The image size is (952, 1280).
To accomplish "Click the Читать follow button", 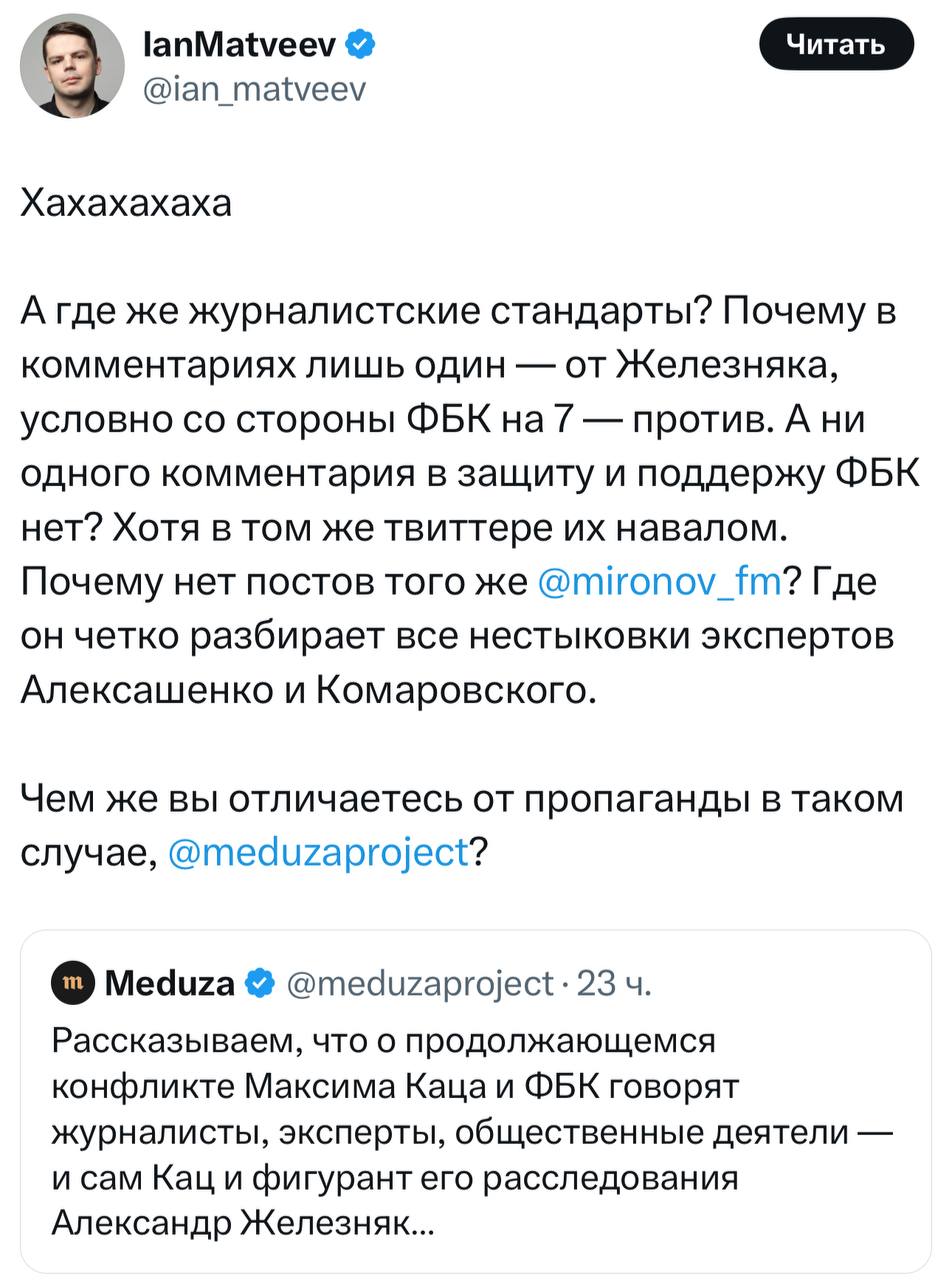I will tap(837, 43).
